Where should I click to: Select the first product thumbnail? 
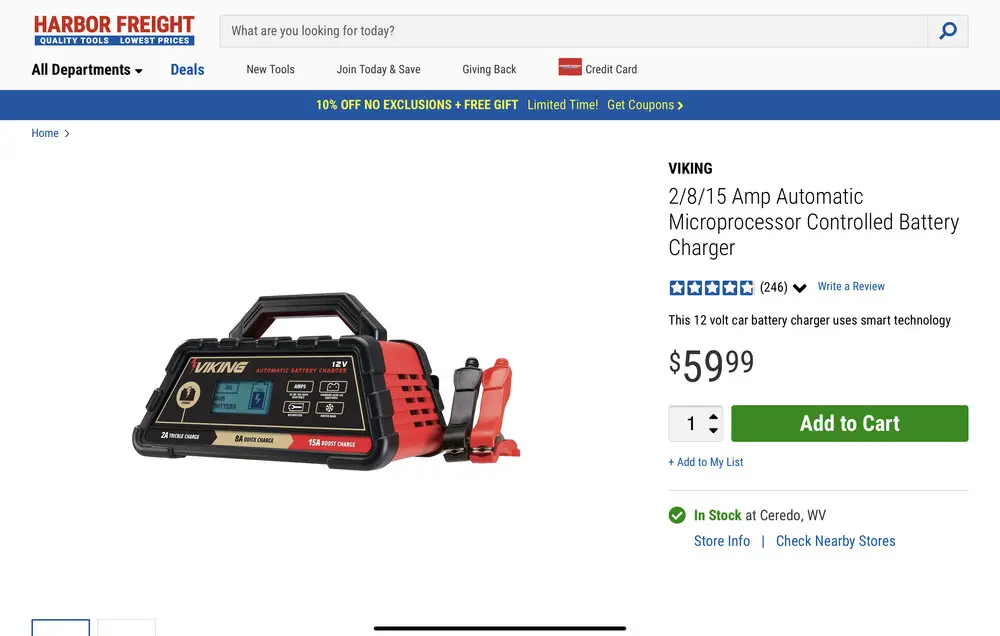pyautogui.click(x=61, y=627)
